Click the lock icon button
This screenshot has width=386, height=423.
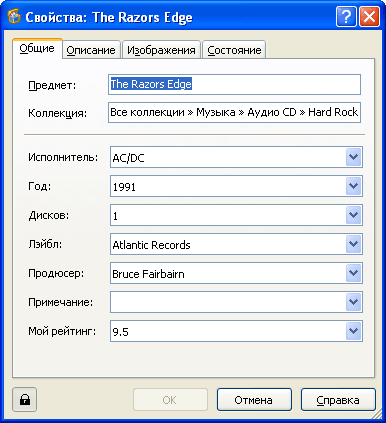click(x=25, y=399)
